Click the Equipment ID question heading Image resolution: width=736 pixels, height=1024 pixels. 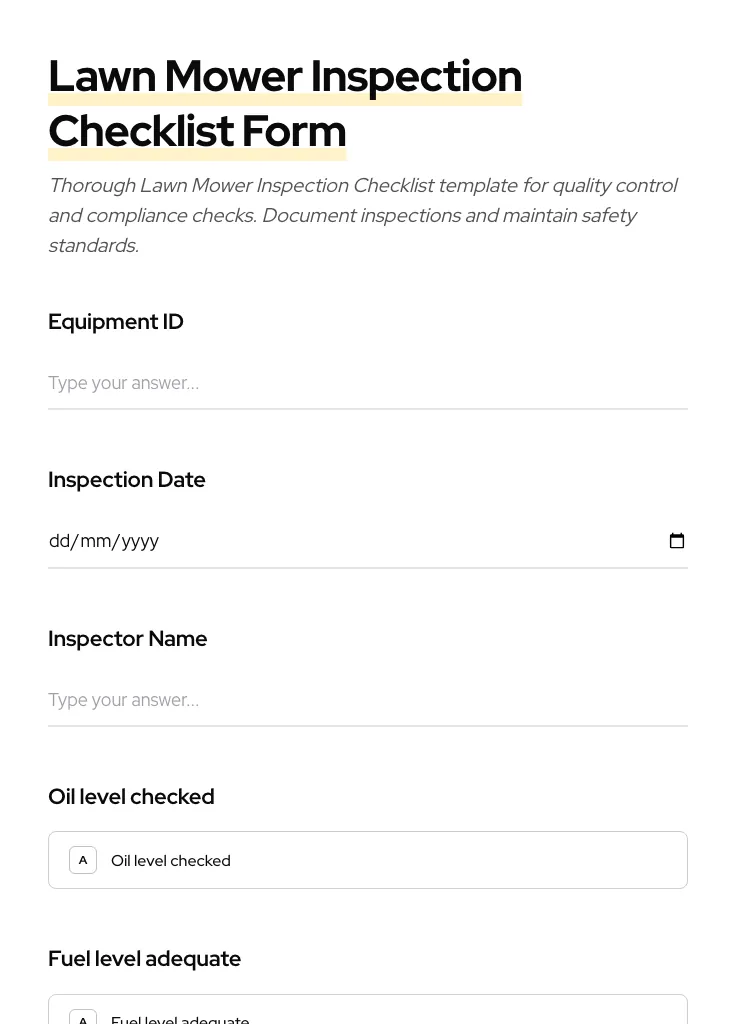(116, 321)
